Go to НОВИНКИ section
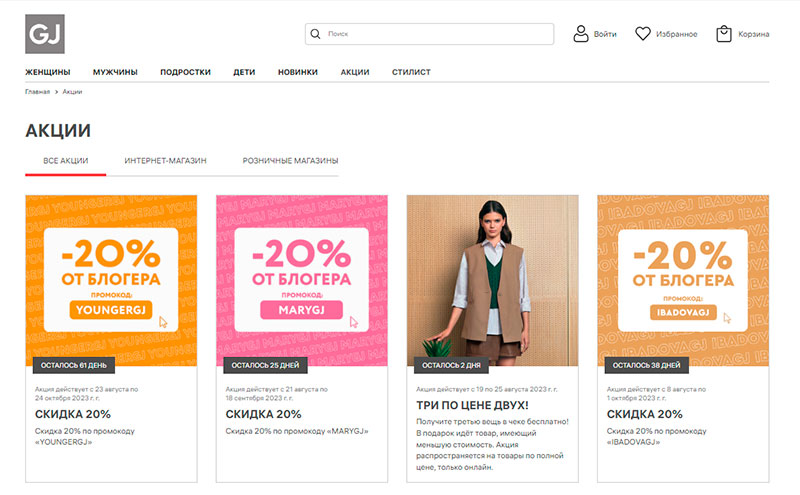 298,72
